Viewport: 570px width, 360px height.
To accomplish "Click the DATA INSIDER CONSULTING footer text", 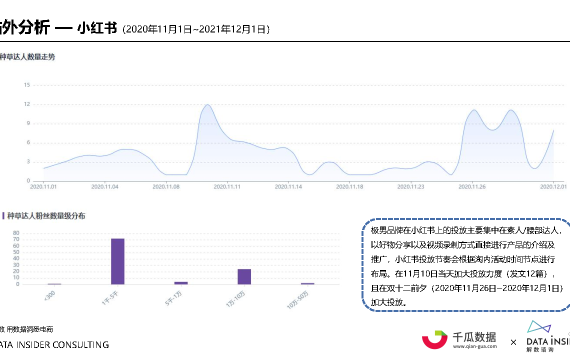I will click(55, 345).
